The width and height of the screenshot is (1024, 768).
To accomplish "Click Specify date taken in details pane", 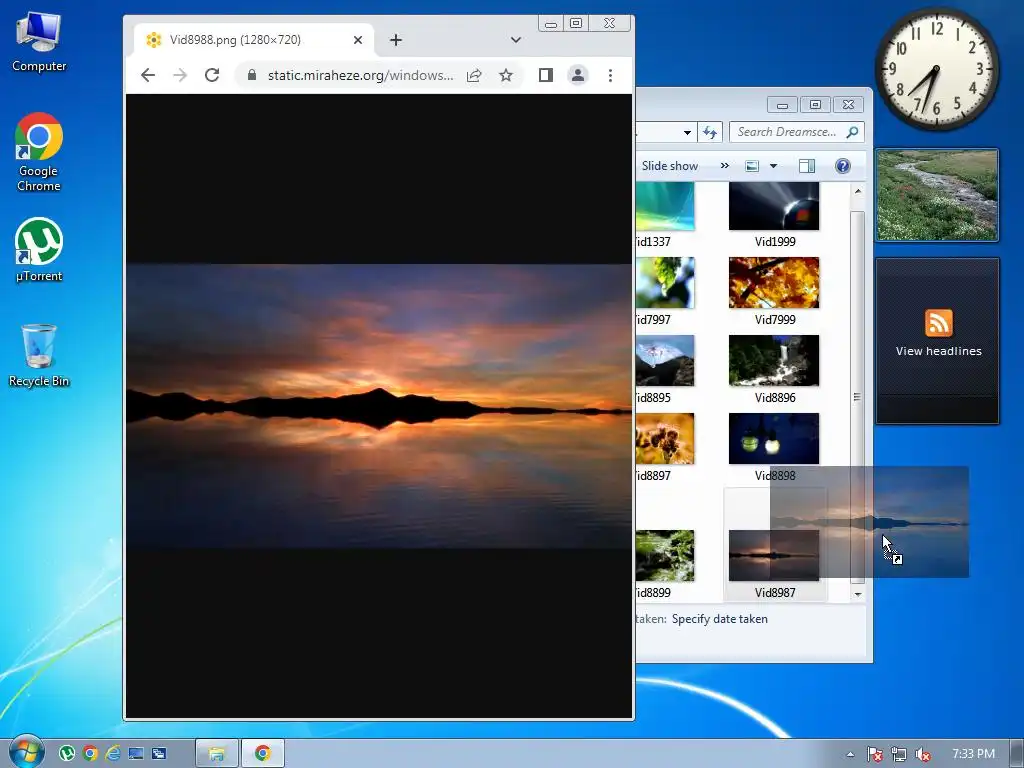I will (720, 619).
